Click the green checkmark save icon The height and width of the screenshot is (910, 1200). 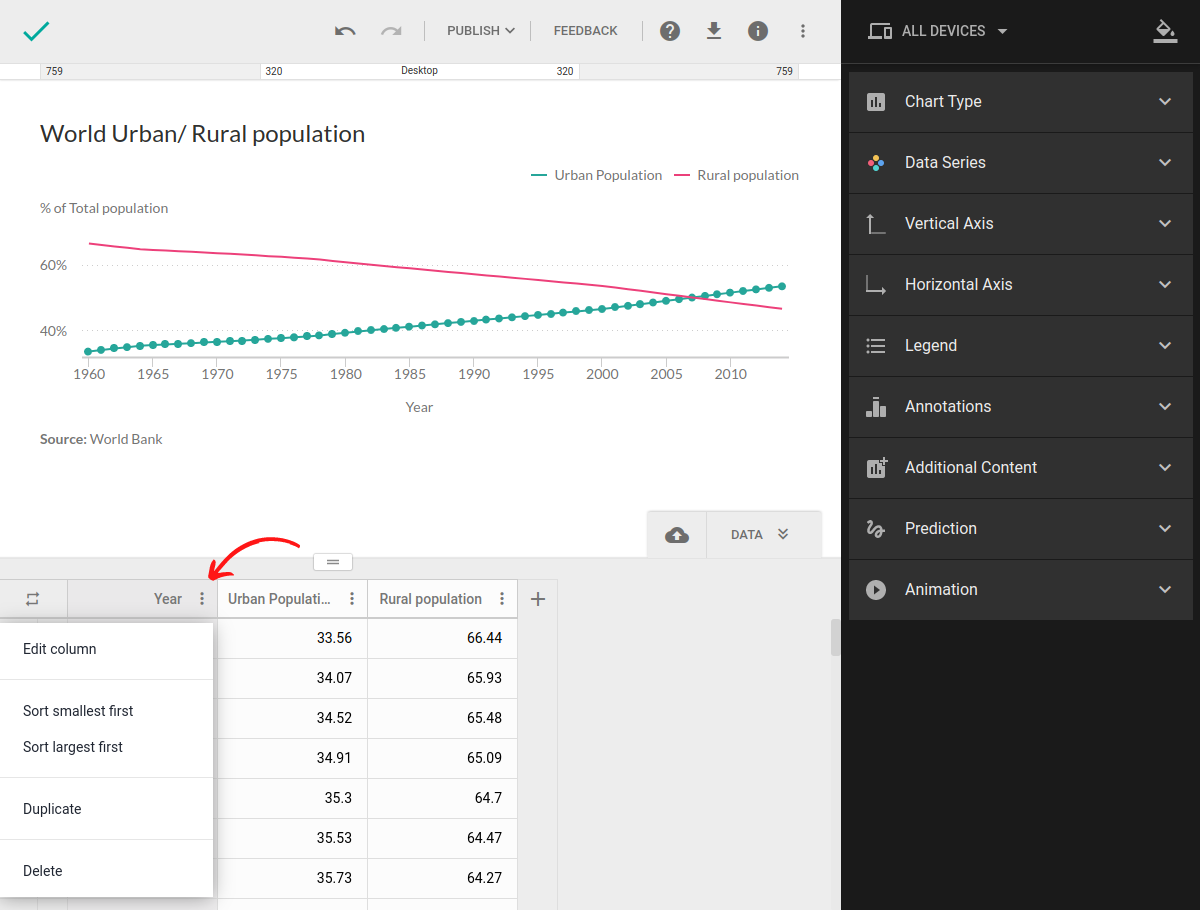pos(36,31)
